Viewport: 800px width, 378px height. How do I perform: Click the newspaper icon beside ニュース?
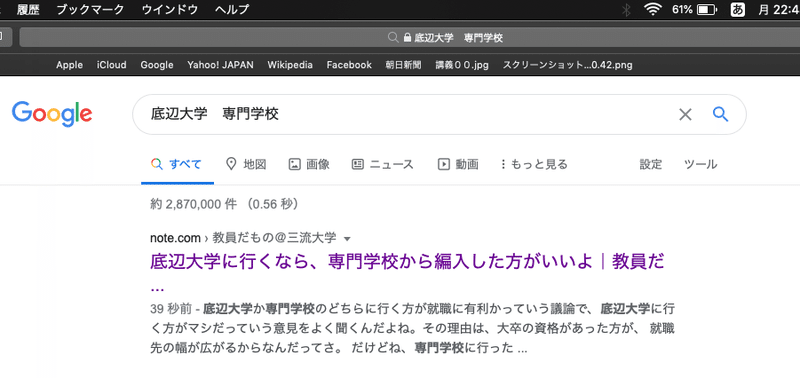pyautogui.click(x=357, y=164)
